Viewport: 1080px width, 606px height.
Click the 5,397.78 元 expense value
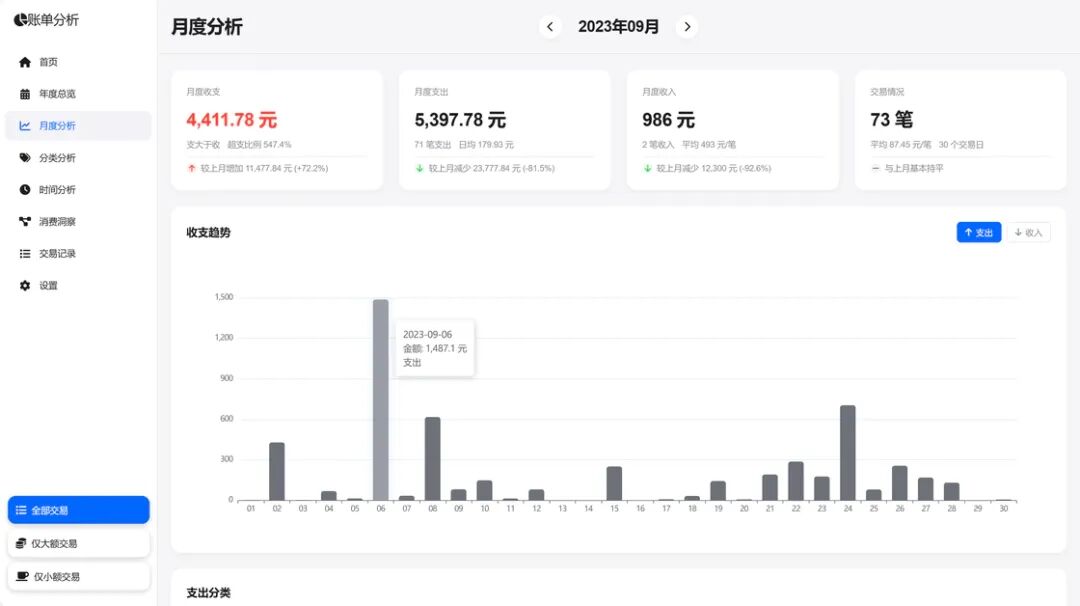coord(460,120)
